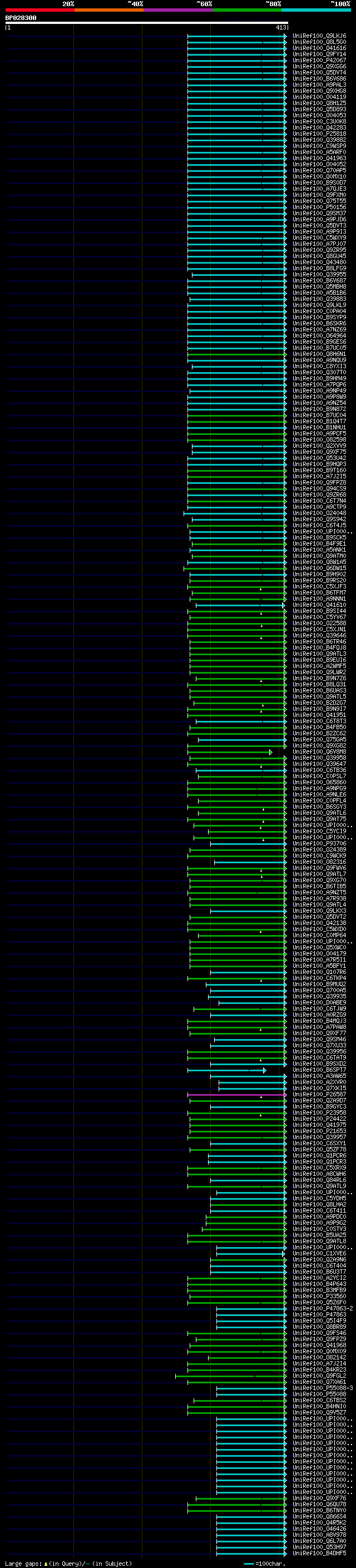This screenshot has height=1568, width=356.
Task: Open hit UniRef100_O65860
Action: [319, 782]
